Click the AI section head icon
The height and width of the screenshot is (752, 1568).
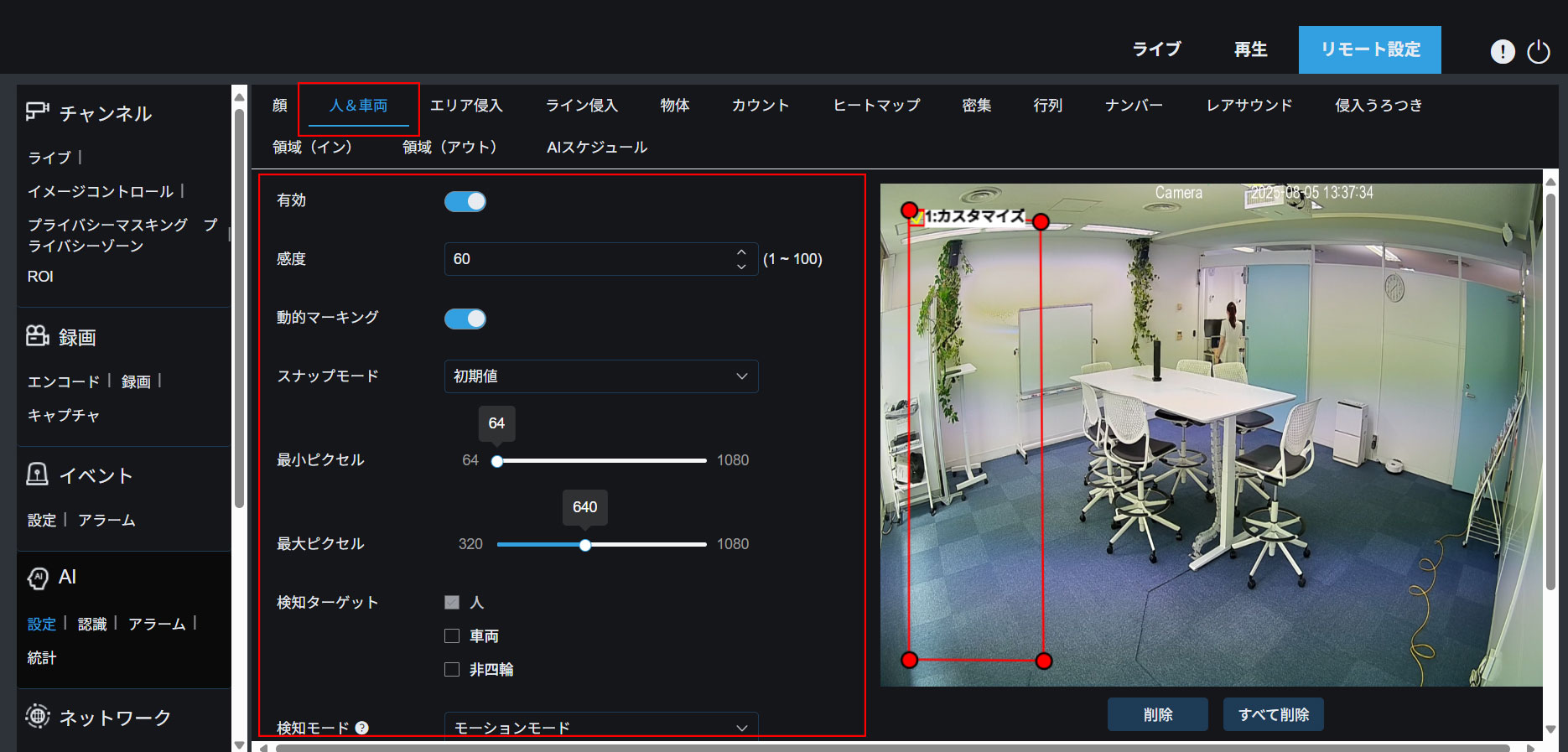click(38, 578)
